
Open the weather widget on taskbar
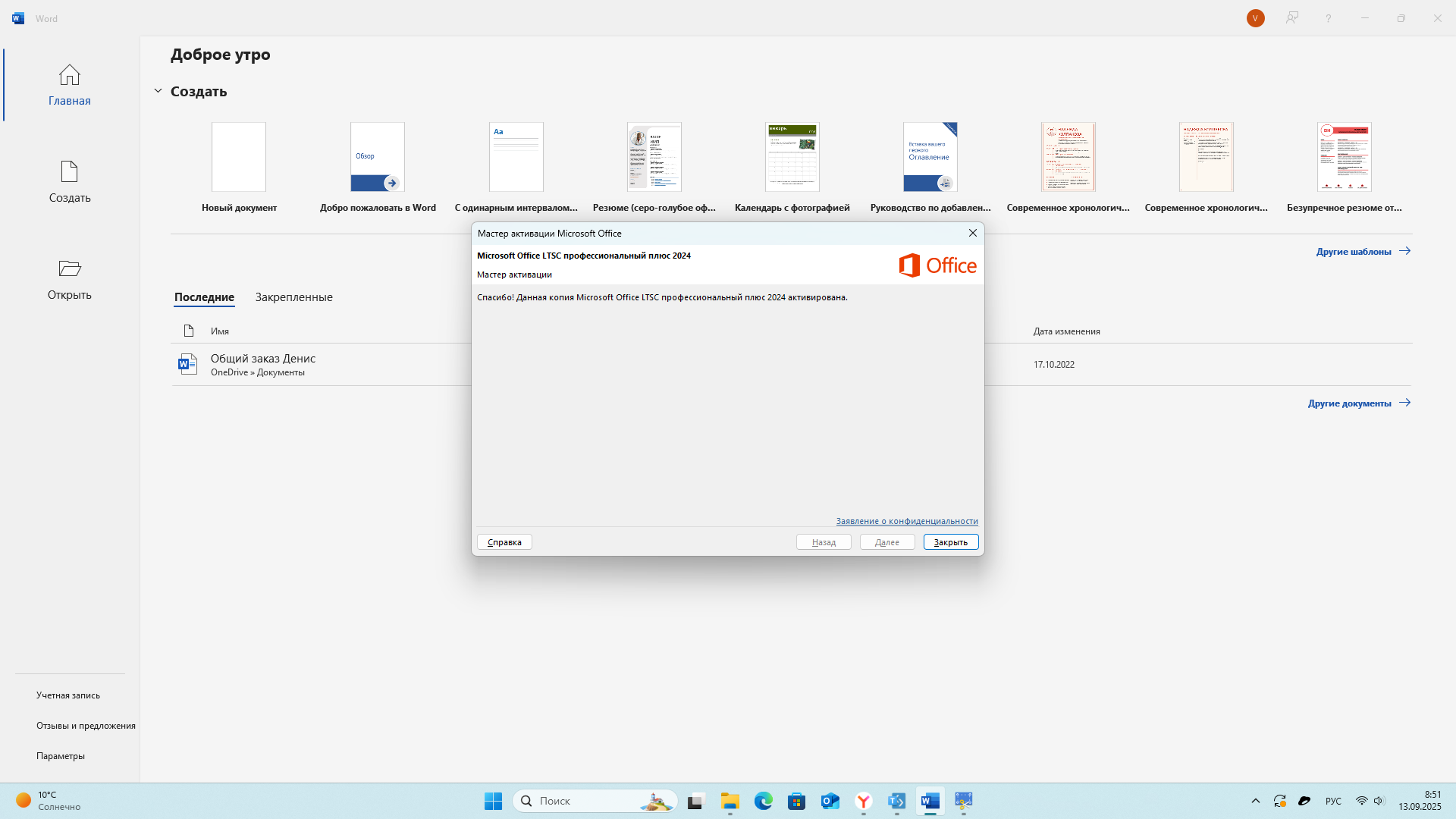coord(49,801)
